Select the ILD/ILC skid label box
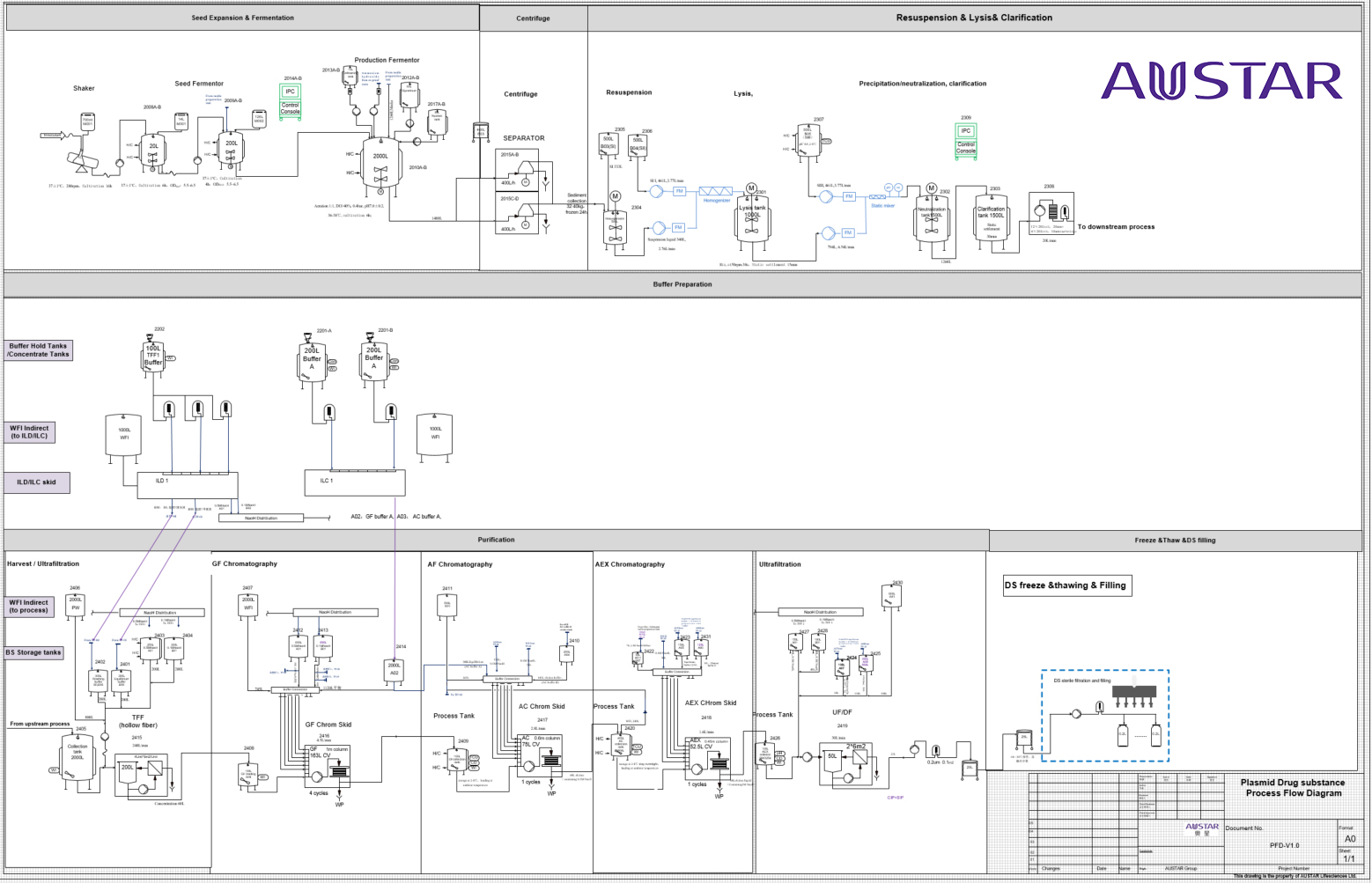Image resolution: width=1372 pixels, height=883 pixels. tap(36, 482)
